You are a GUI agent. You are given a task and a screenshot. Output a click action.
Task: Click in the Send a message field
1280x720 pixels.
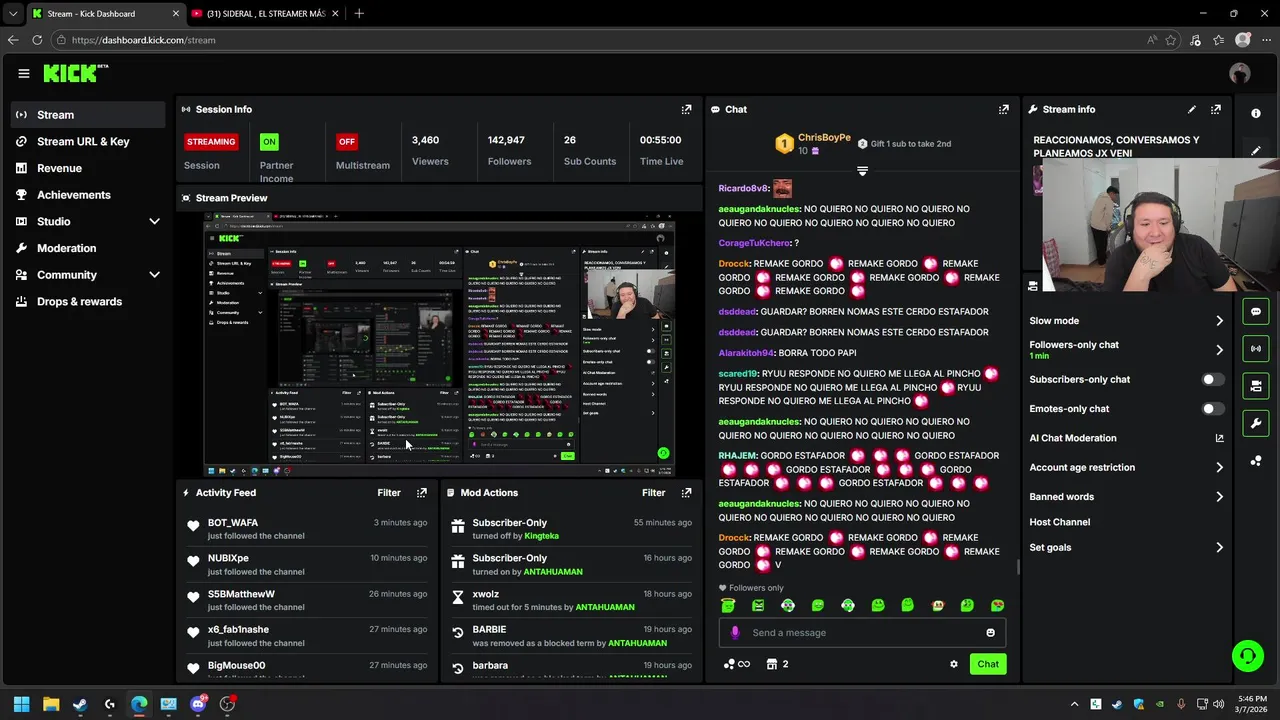(x=862, y=632)
